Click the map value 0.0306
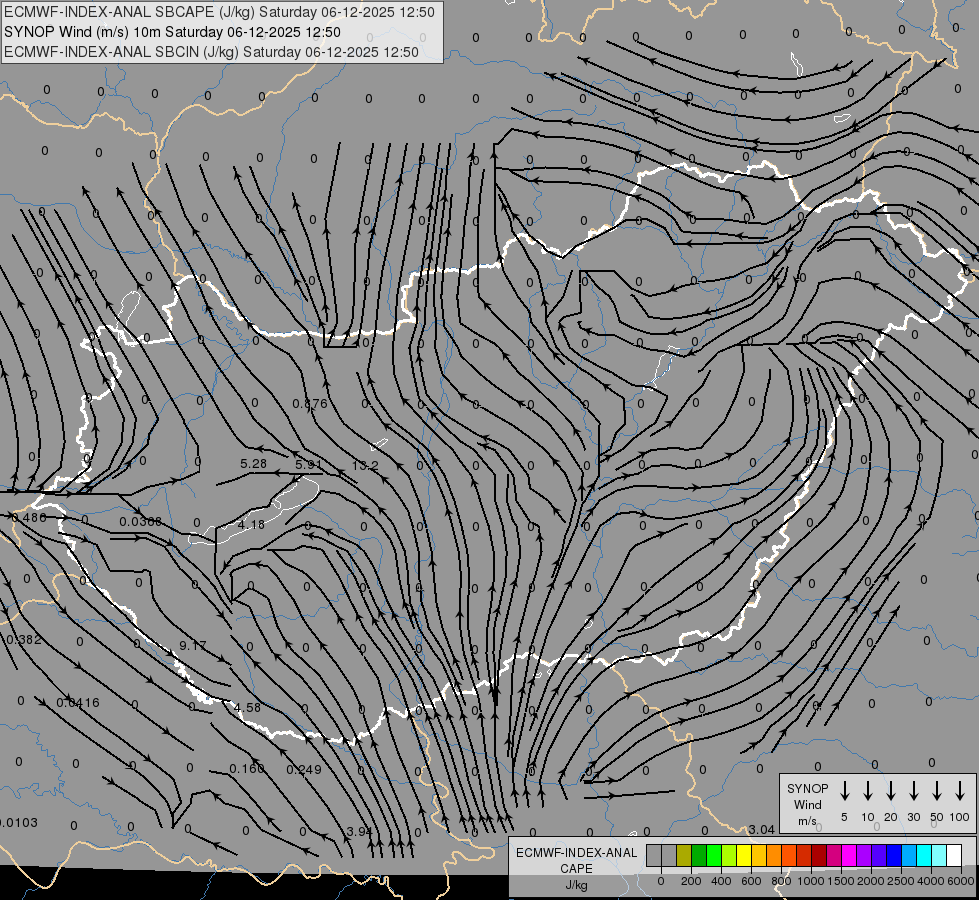 [x=140, y=522]
